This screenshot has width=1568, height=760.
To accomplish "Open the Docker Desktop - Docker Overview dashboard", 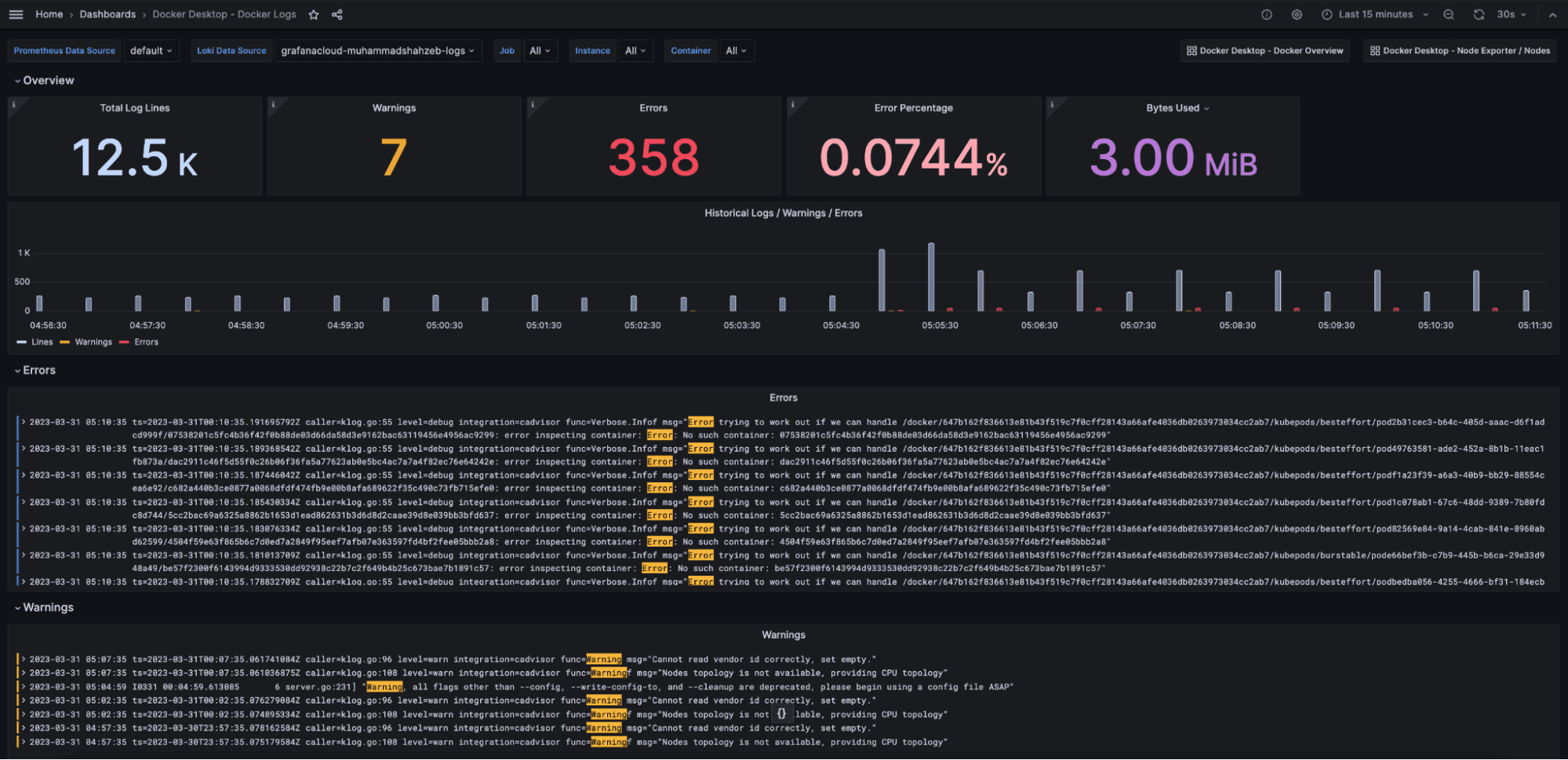I will (1265, 50).
